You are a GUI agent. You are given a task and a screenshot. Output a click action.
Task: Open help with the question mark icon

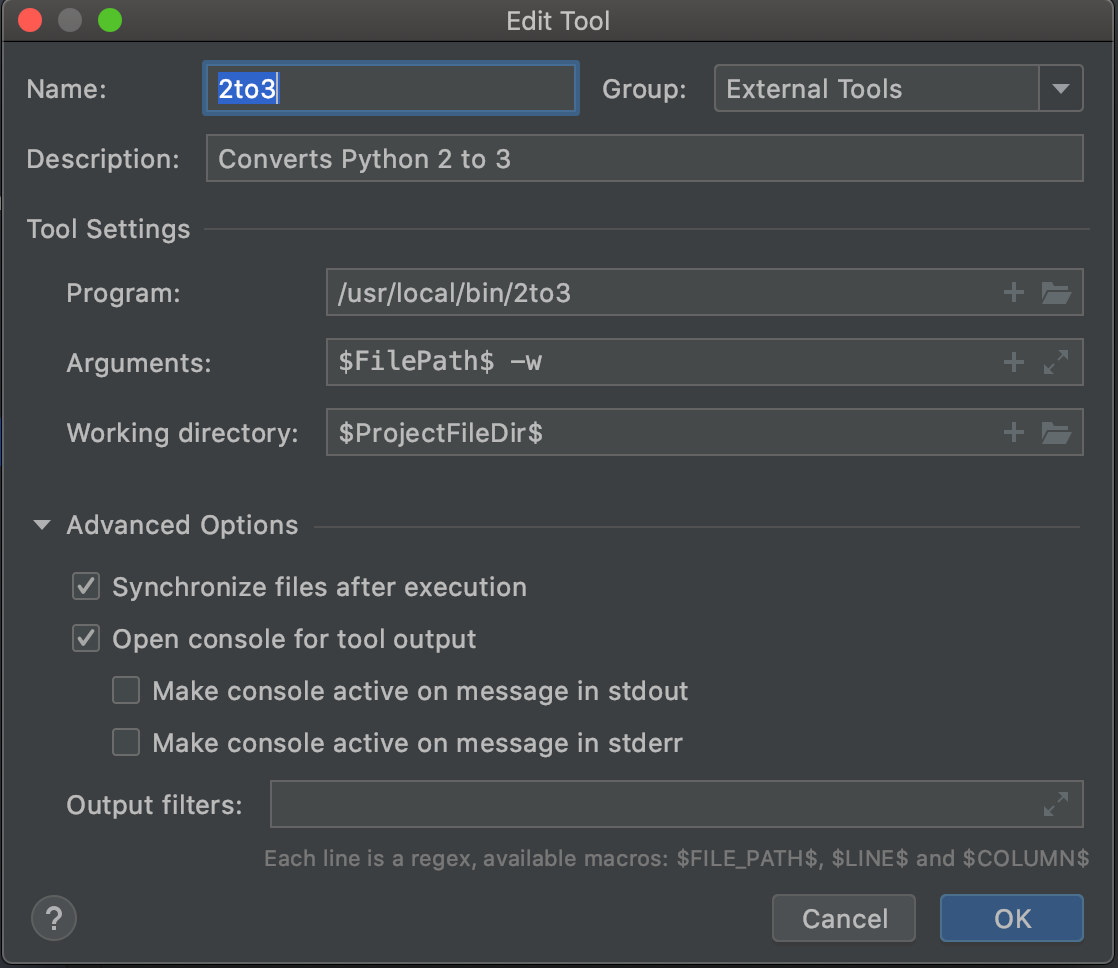tap(54, 918)
